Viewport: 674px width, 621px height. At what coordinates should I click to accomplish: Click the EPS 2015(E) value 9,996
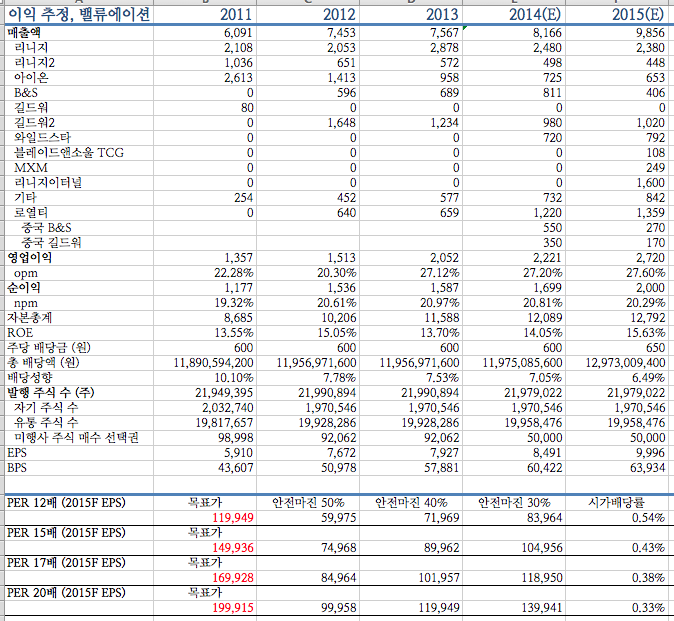(x=650, y=453)
